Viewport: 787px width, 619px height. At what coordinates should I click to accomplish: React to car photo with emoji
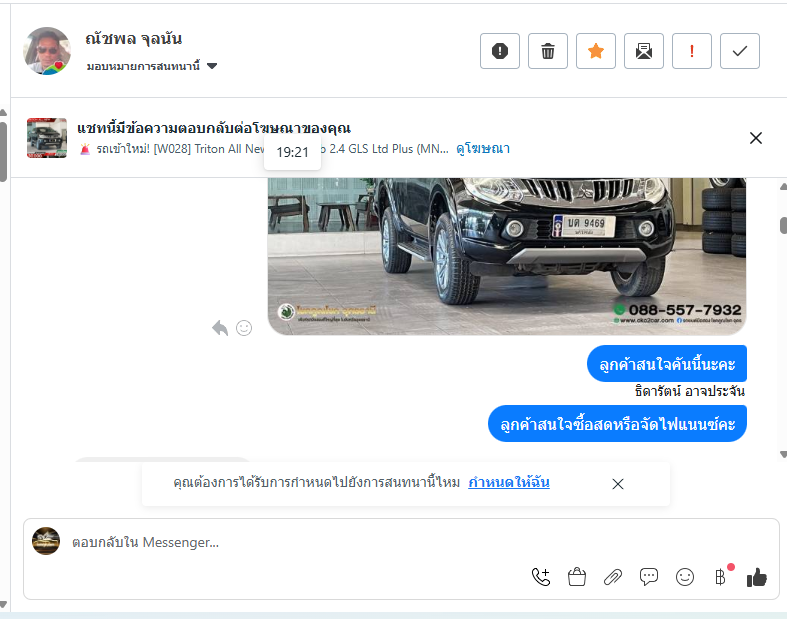pyautogui.click(x=244, y=328)
